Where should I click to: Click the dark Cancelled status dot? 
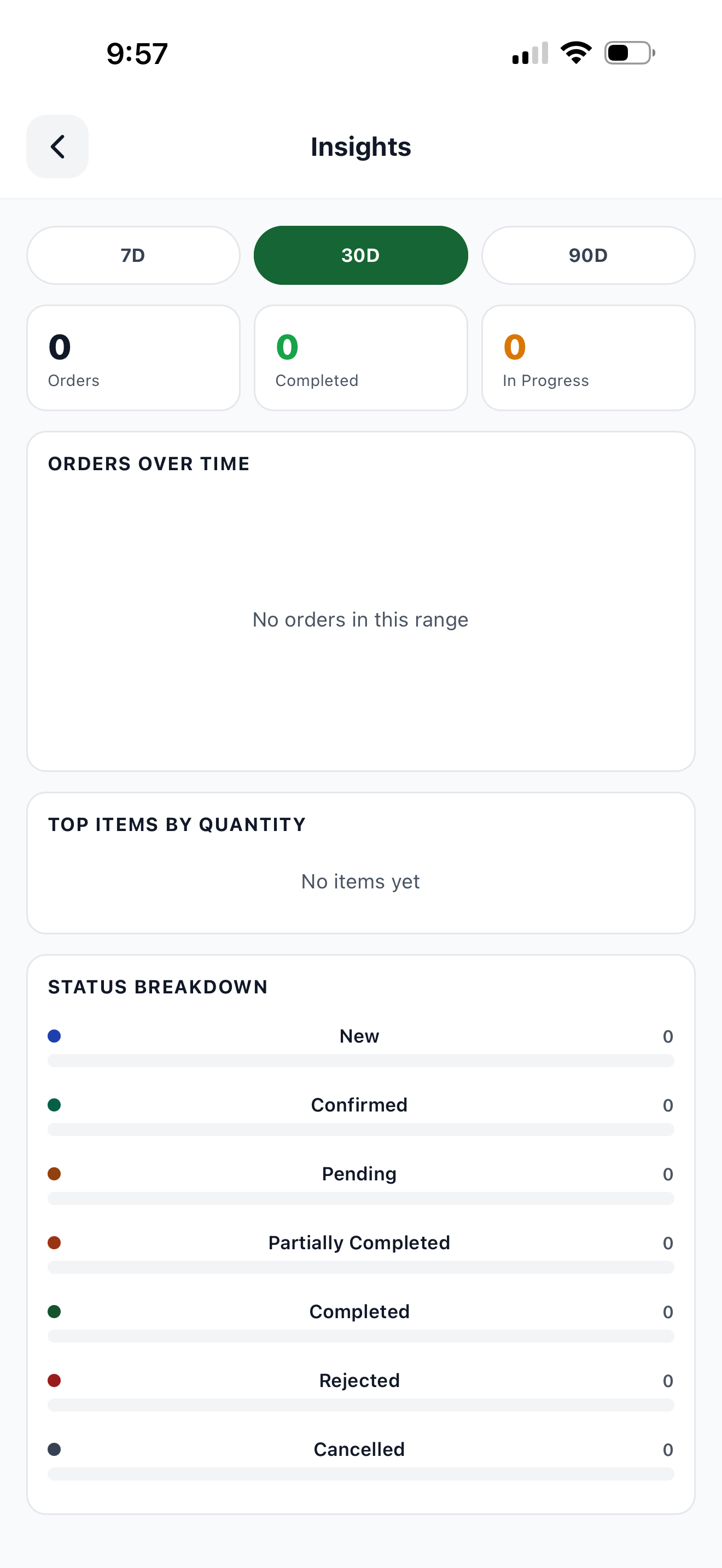point(54,1449)
